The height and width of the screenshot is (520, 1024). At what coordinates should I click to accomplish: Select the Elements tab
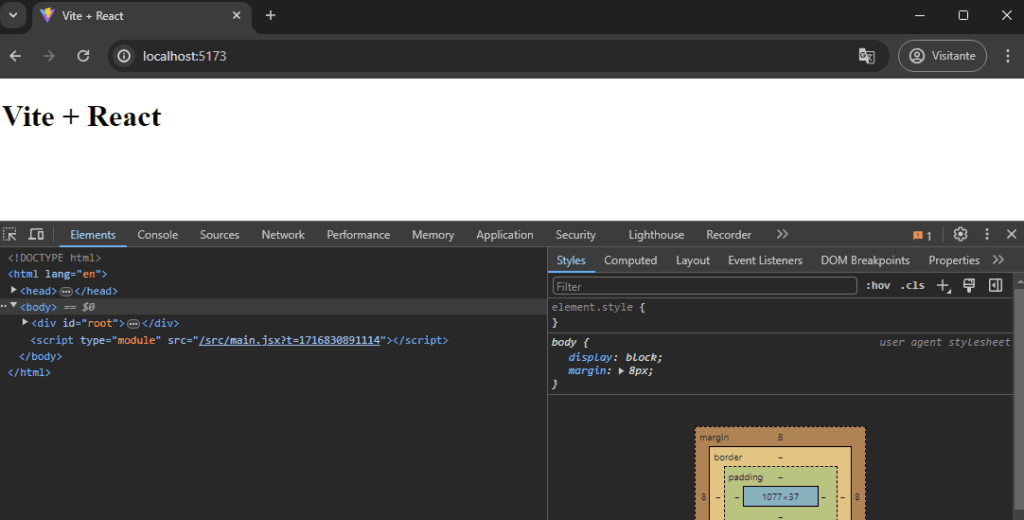pyautogui.click(x=93, y=235)
